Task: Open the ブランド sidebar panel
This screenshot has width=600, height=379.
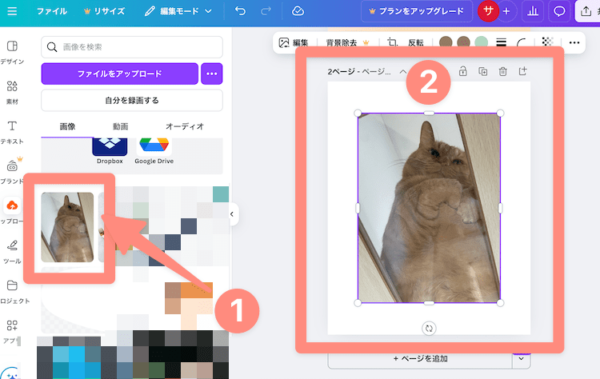Action: pos(12,172)
